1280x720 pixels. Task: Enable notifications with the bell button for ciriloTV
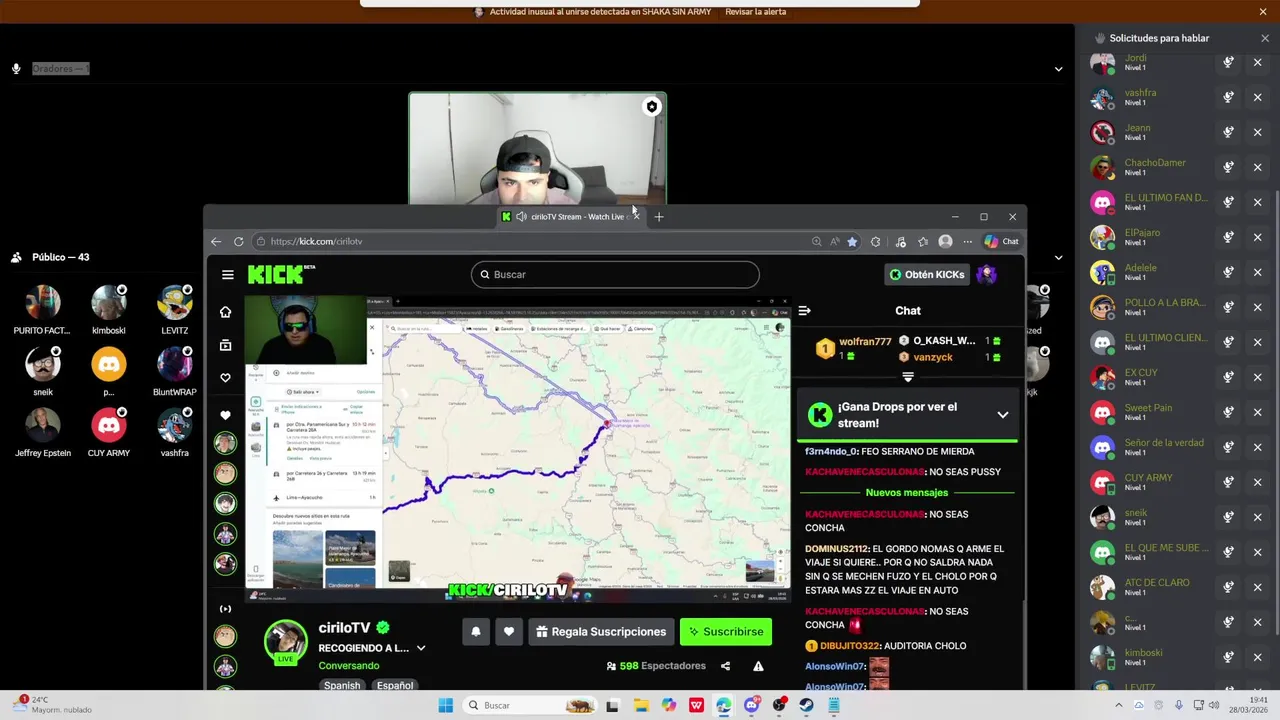476,632
